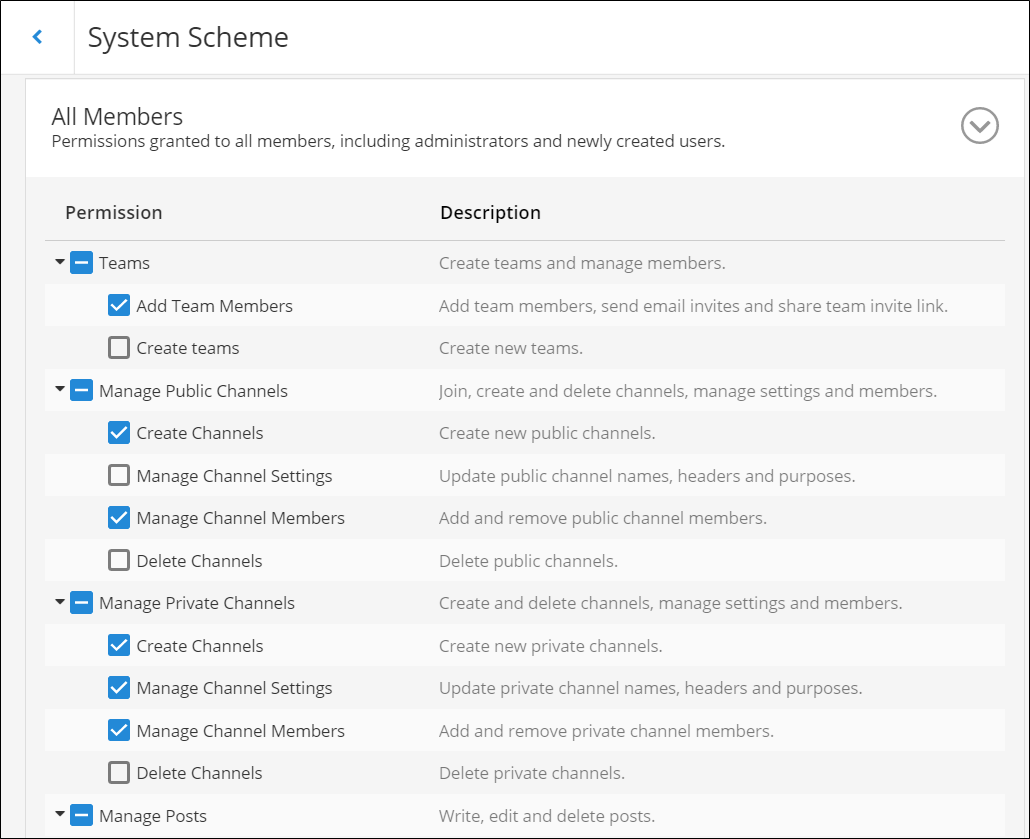Click description 'Delete private channels.'

532,773
